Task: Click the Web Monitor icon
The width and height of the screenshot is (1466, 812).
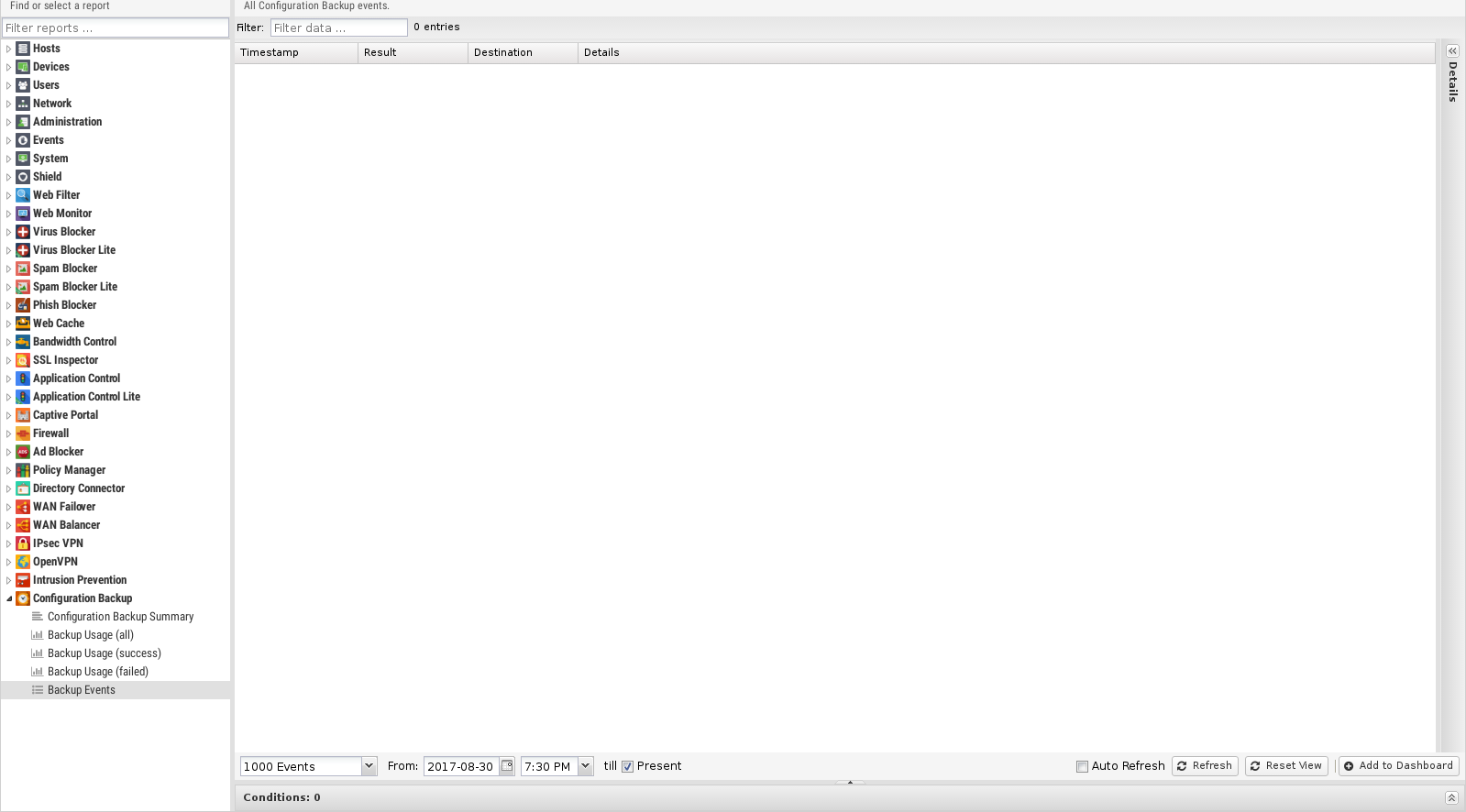Action: pyautogui.click(x=23, y=214)
